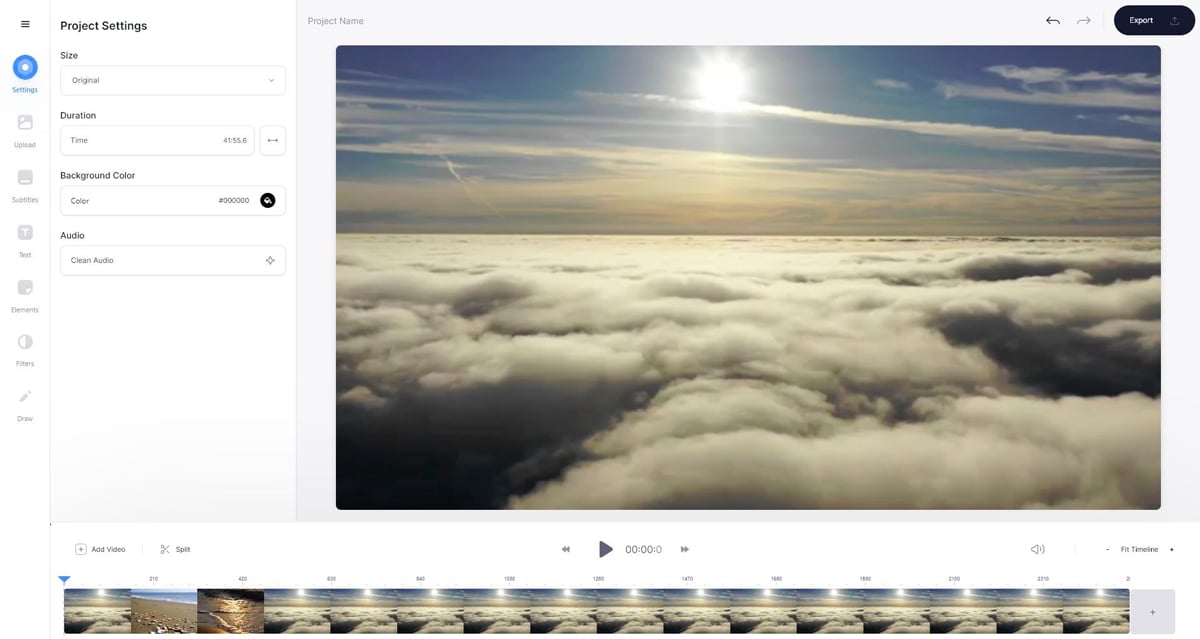This screenshot has height=639, width=1200.
Task: Open the Settings tab in sidebar
Action: [25, 68]
